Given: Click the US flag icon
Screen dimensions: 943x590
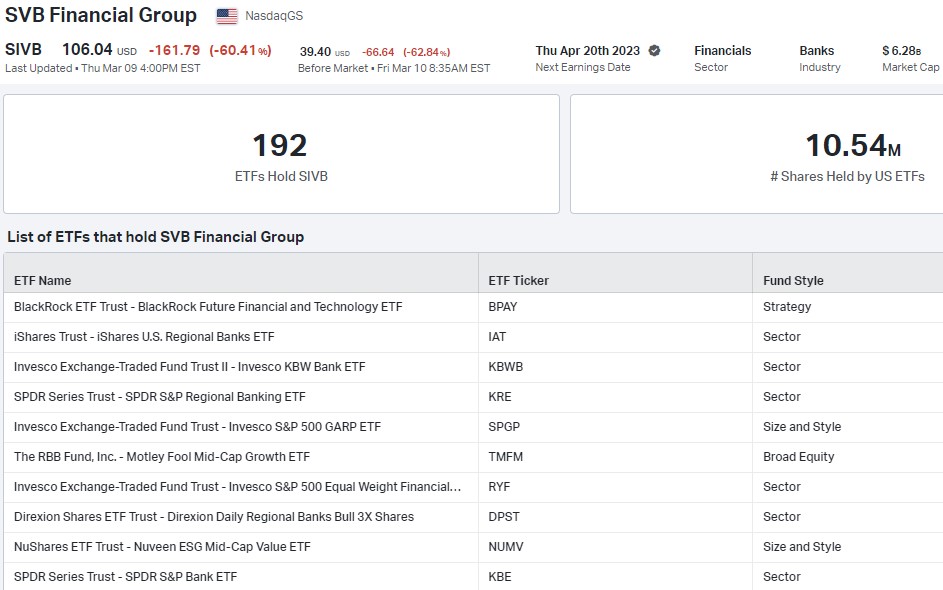Looking at the screenshot, I should tap(227, 16).
